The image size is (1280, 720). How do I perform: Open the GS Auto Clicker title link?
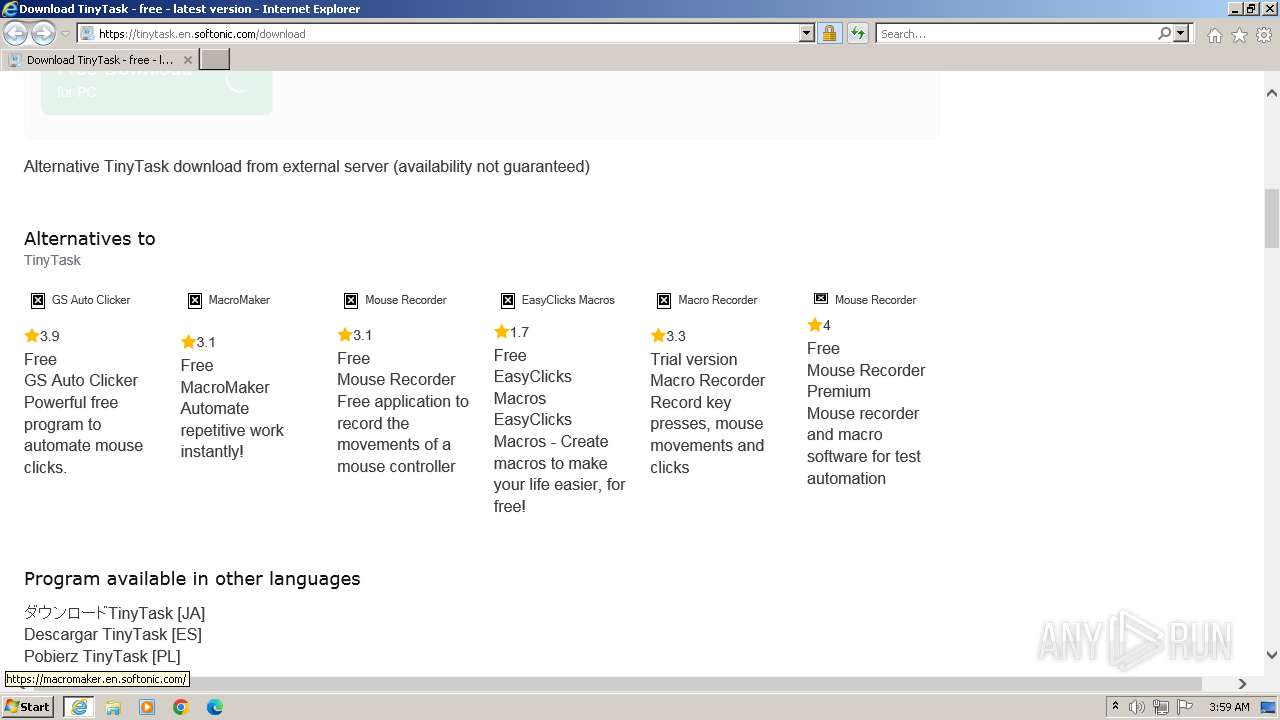81,381
